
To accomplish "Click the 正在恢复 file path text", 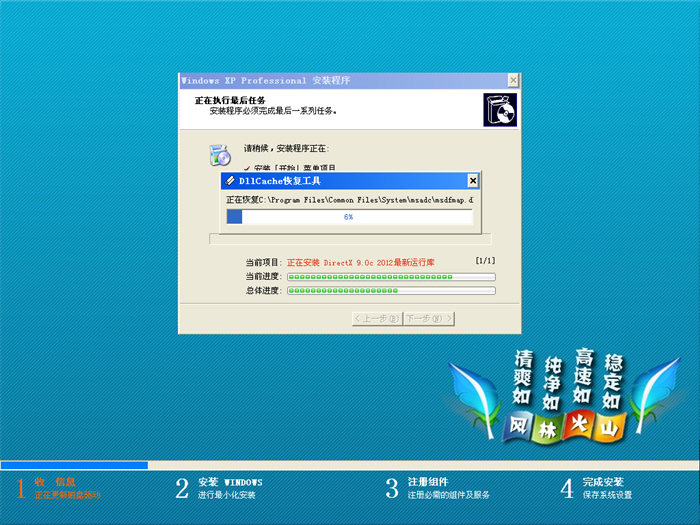I will 350,200.
